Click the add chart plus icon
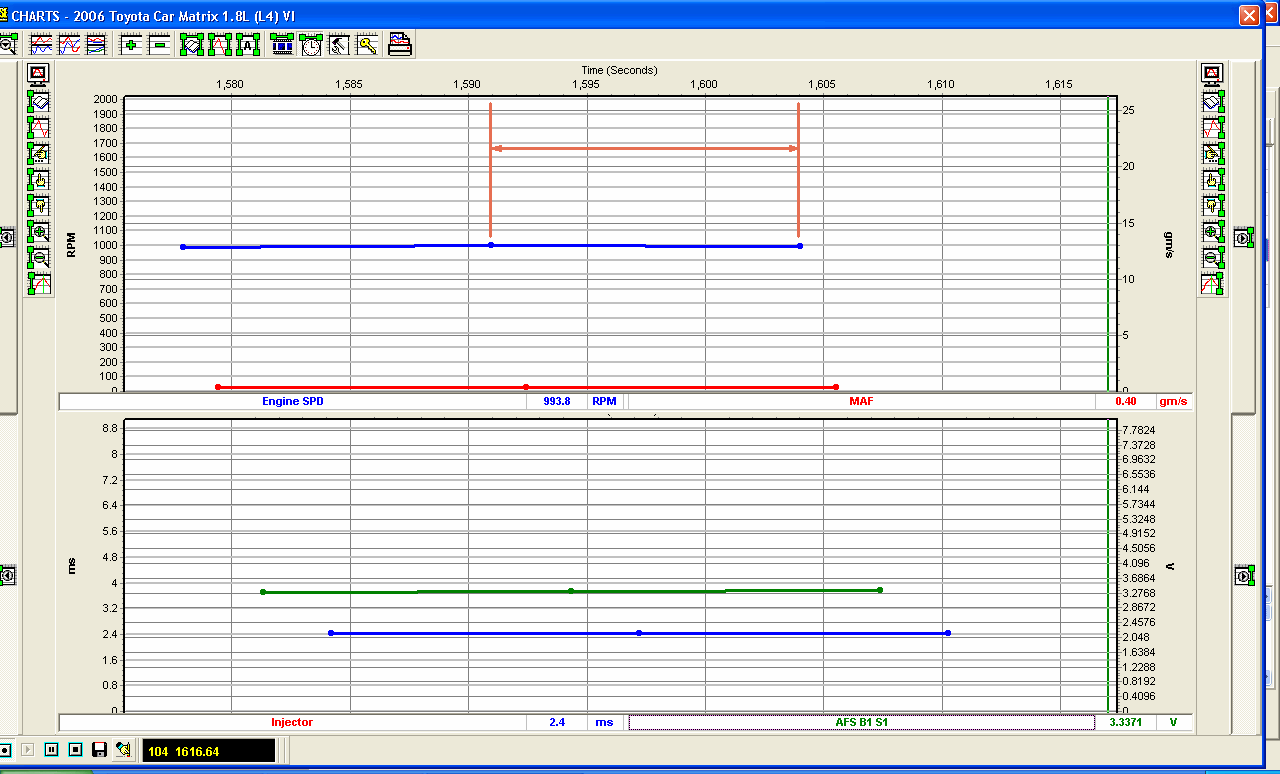The width and height of the screenshot is (1280, 774). tap(130, 44)
